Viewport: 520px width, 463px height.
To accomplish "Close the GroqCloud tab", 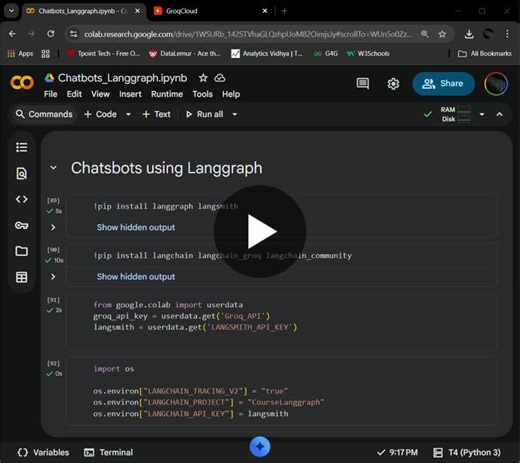I will pyautogui.click(x=265, y=11).
